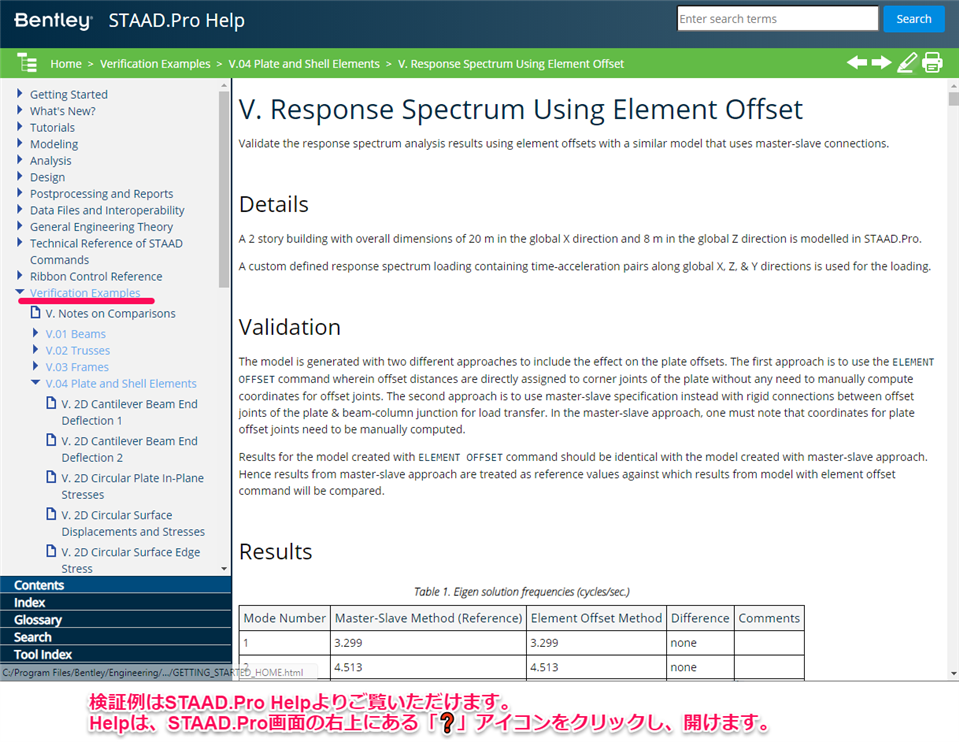Open the Search tab in sidebar
Viewport: 959px width, 742px height.
[116, 636]
